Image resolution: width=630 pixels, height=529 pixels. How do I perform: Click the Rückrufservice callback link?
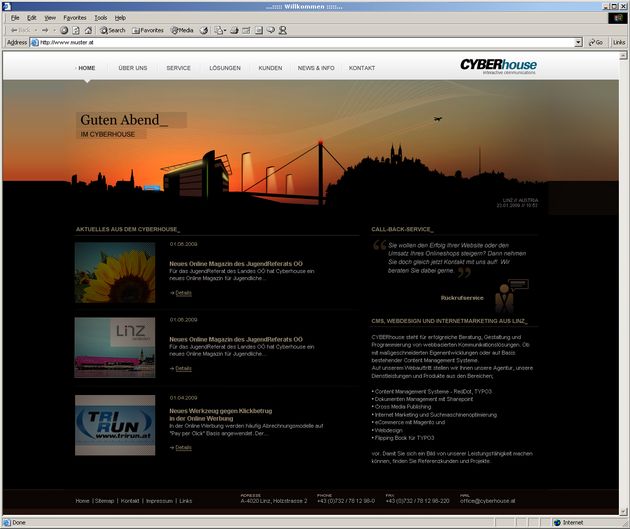[462, 297]
